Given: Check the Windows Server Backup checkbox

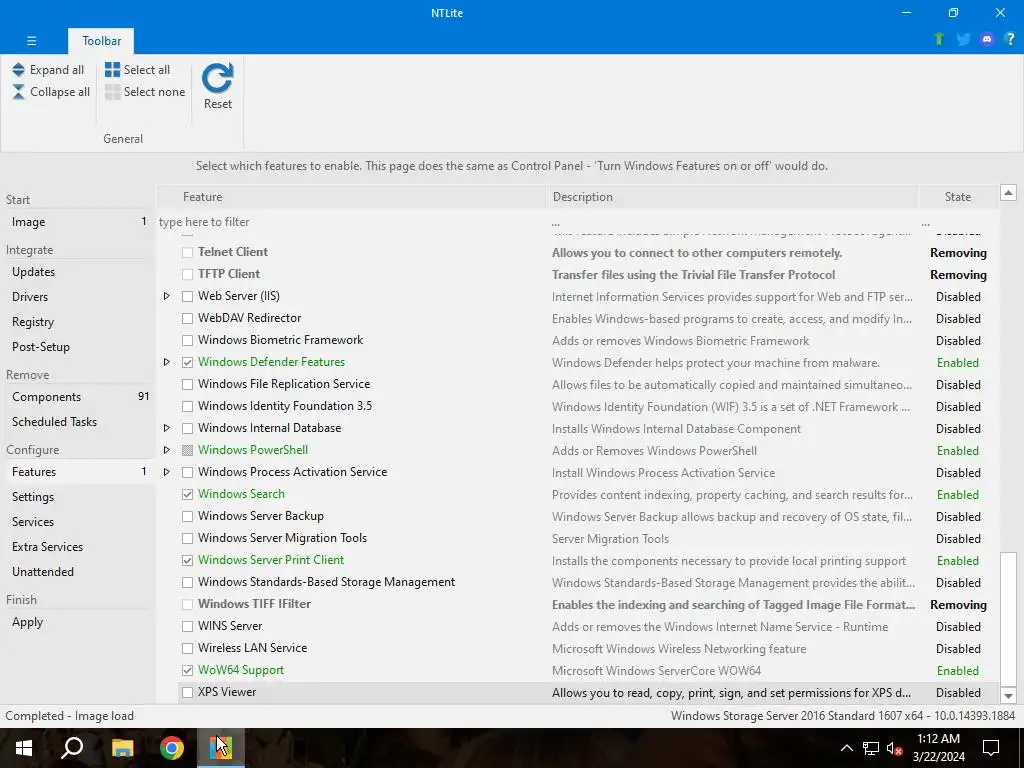Looking at the screenshot, I should click(x=187, y=517).
